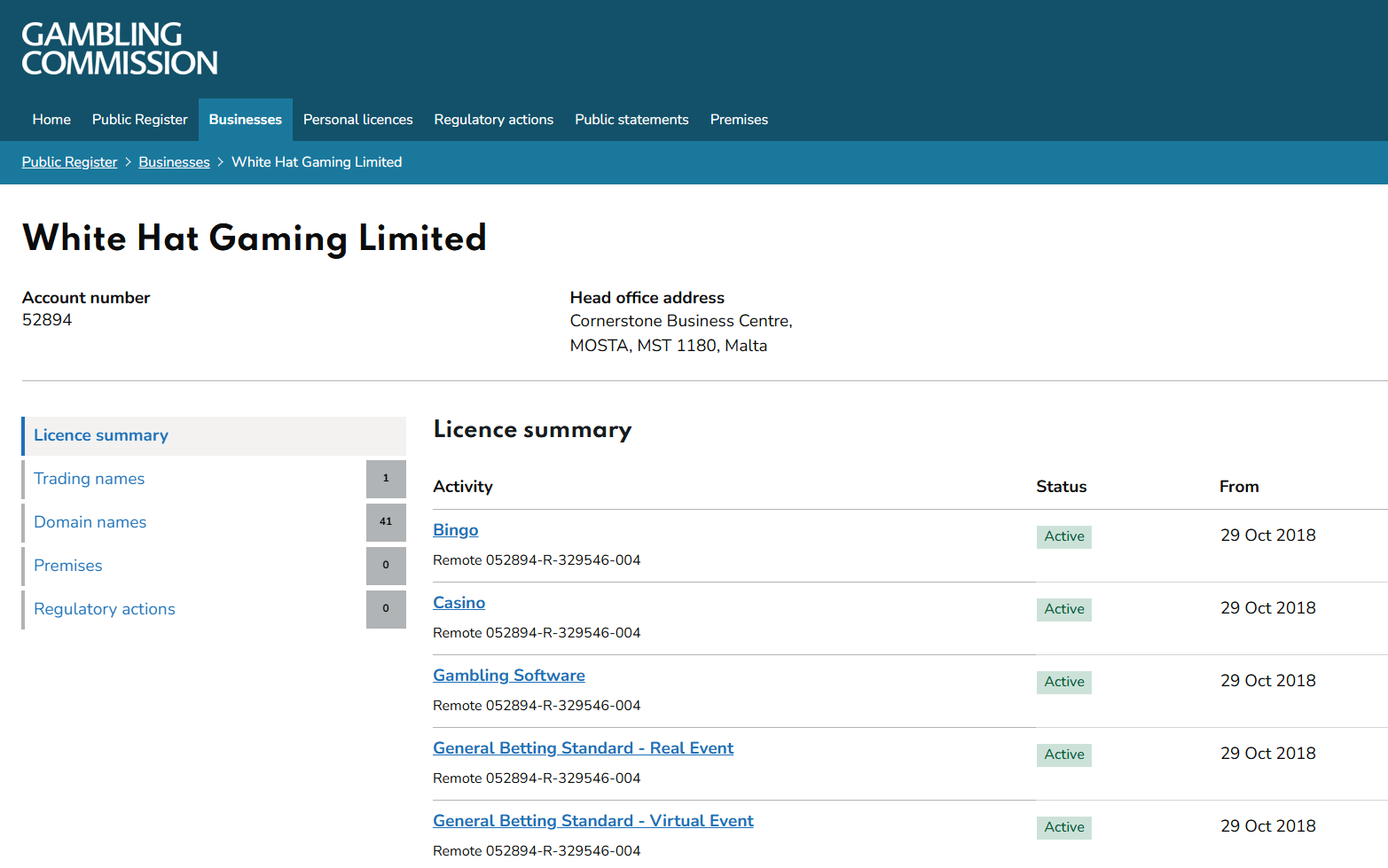The height and width of the screenshot is (868, 1388).
Task: Click the sidebar Regulatory actions count badge
Action: coord(386,609)
